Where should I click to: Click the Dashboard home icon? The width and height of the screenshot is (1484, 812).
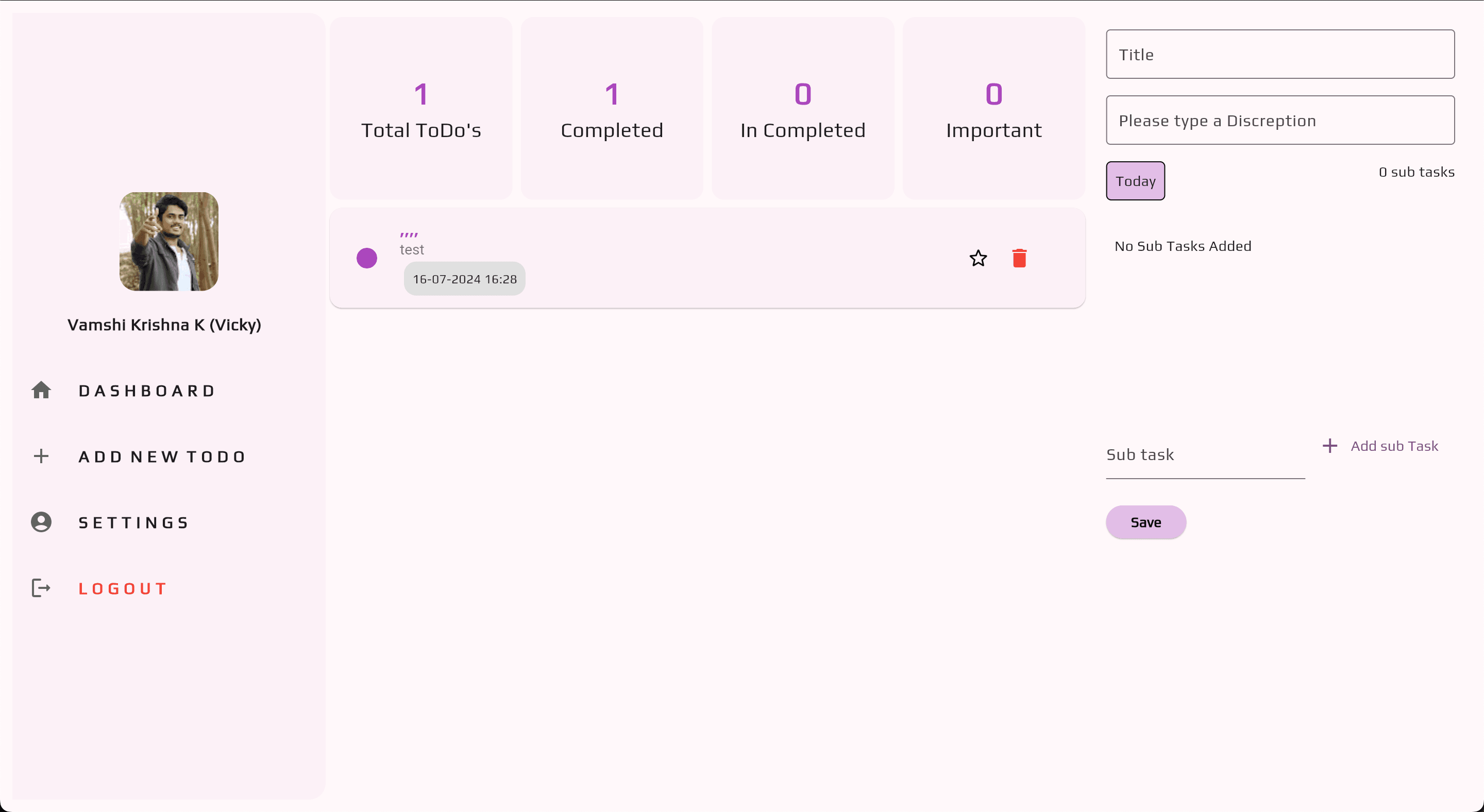(x=41, y=391)
